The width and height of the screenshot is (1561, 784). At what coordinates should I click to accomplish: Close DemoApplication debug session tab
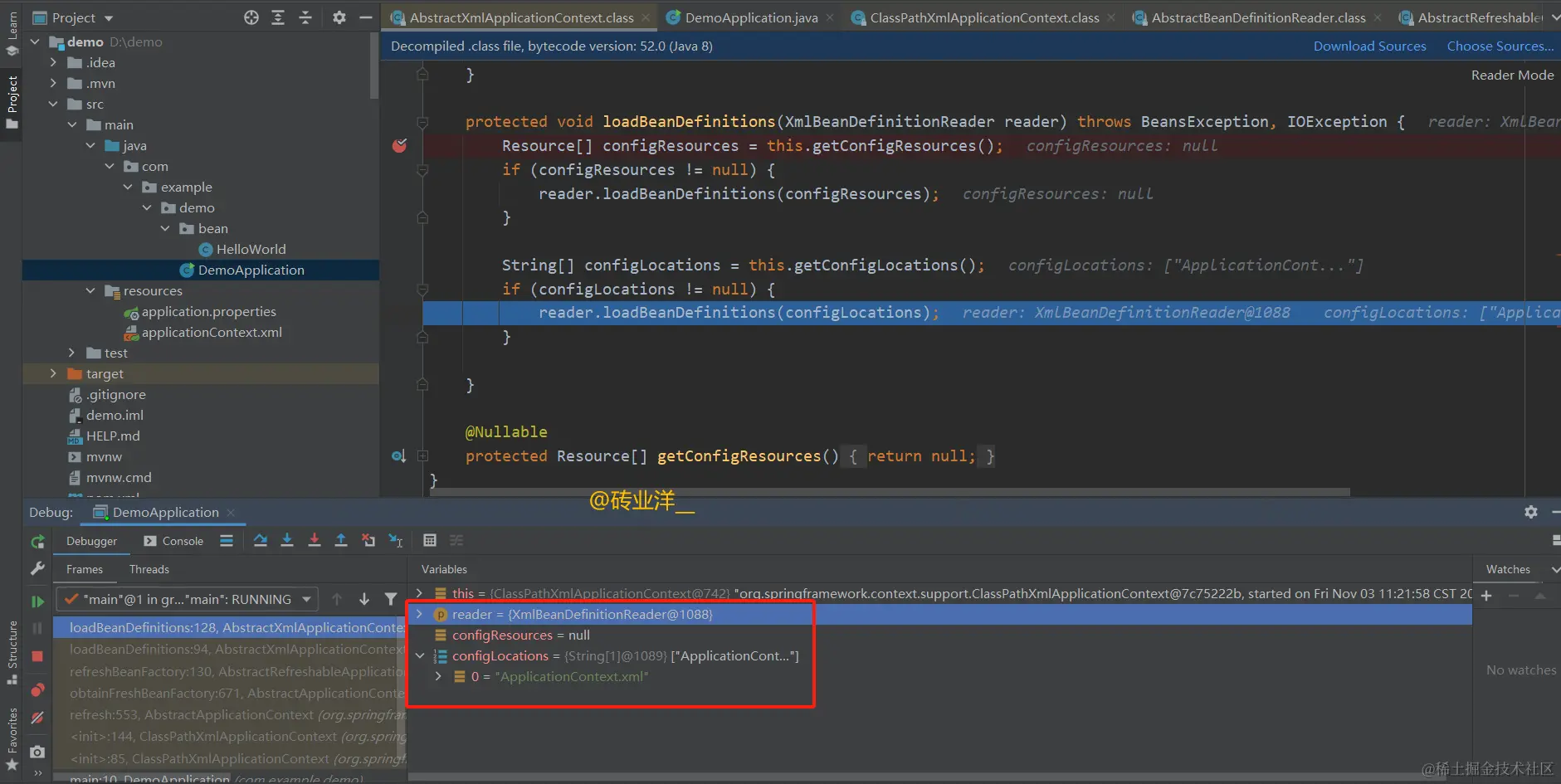231,513
